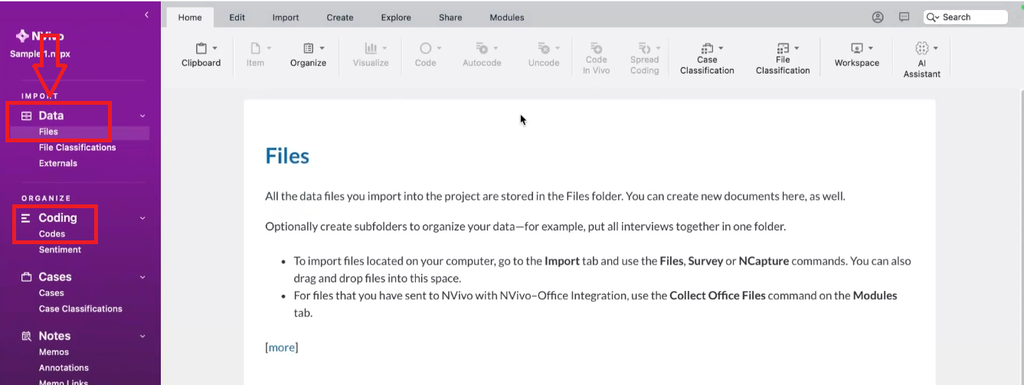Open the Case Classification dropdown arrow

tap(721, 48)
